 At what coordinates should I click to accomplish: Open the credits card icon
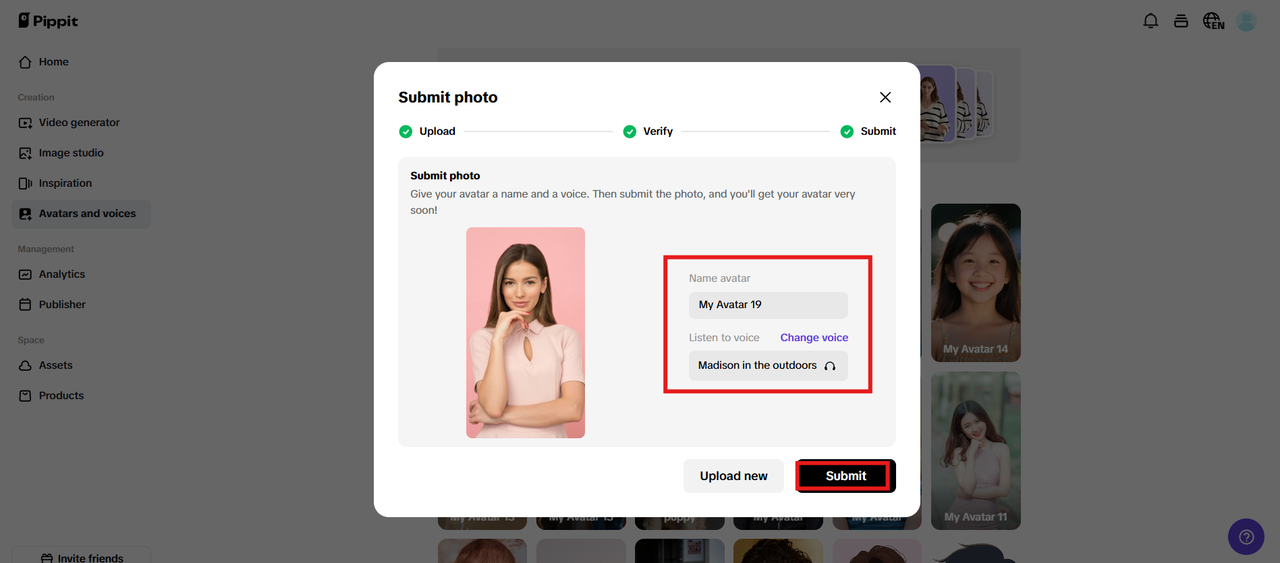coord(1181,21)
